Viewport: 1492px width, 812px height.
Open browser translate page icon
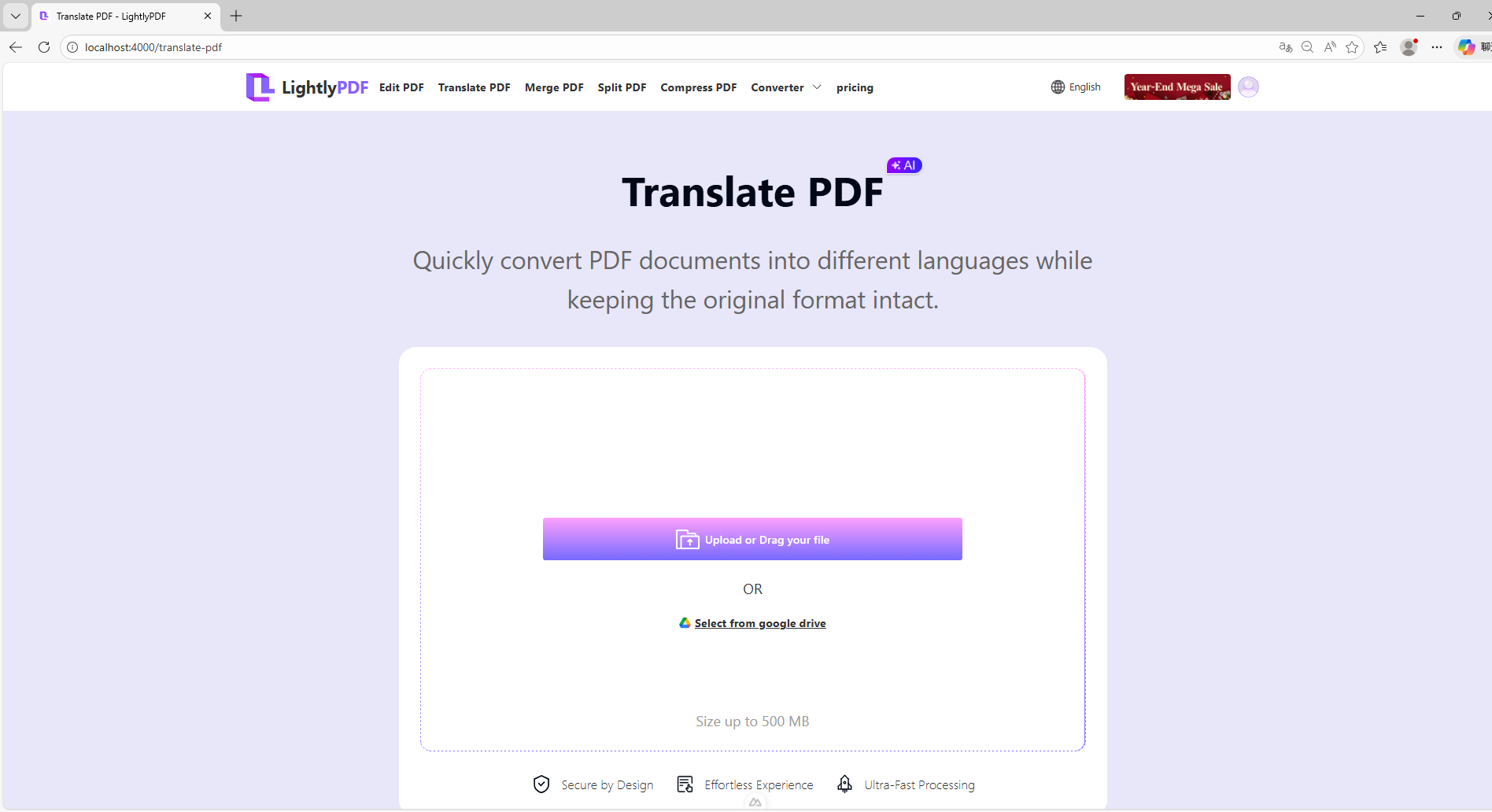[x=1286, y=47]
